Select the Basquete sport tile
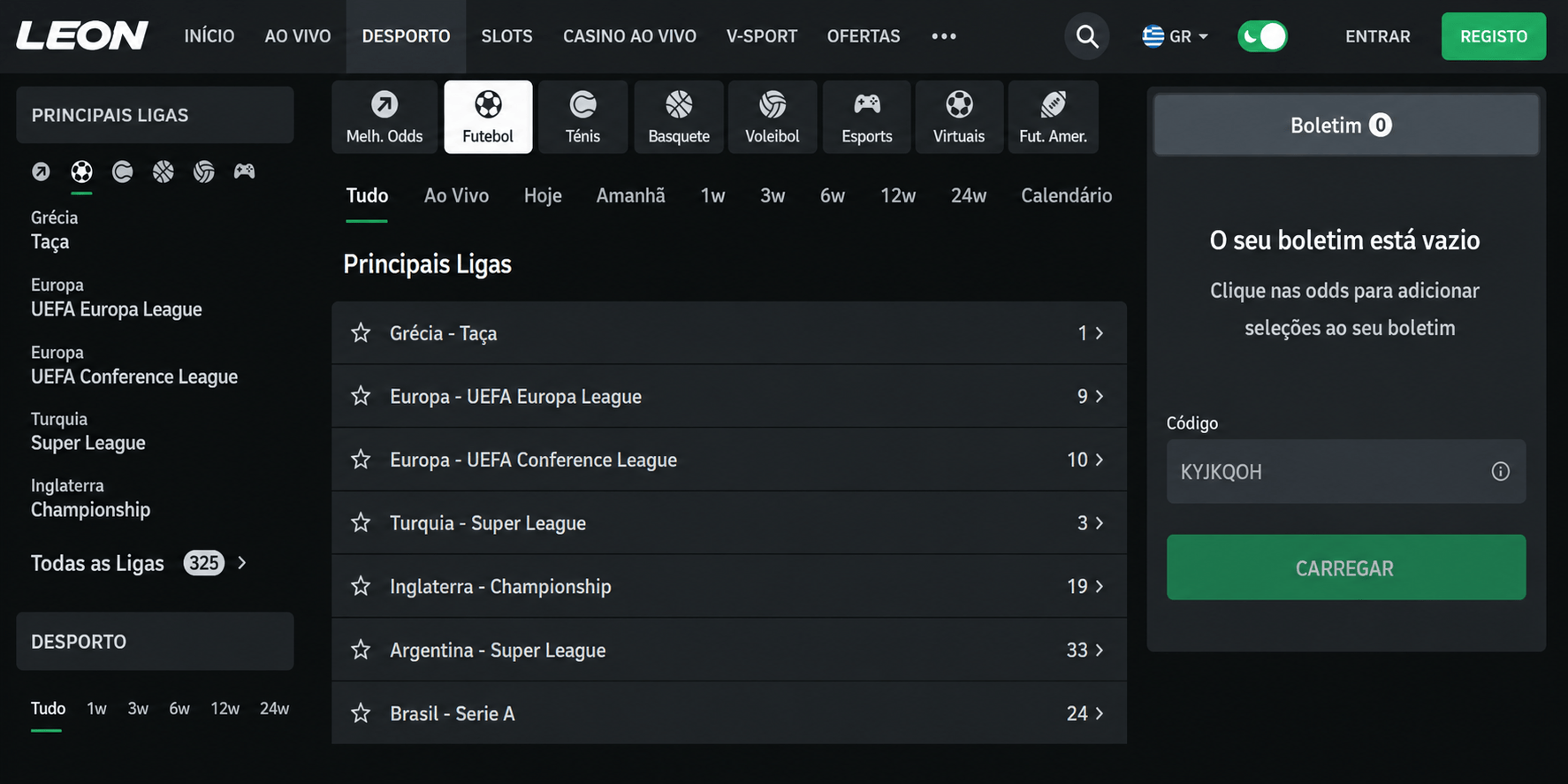 point(679,117)
